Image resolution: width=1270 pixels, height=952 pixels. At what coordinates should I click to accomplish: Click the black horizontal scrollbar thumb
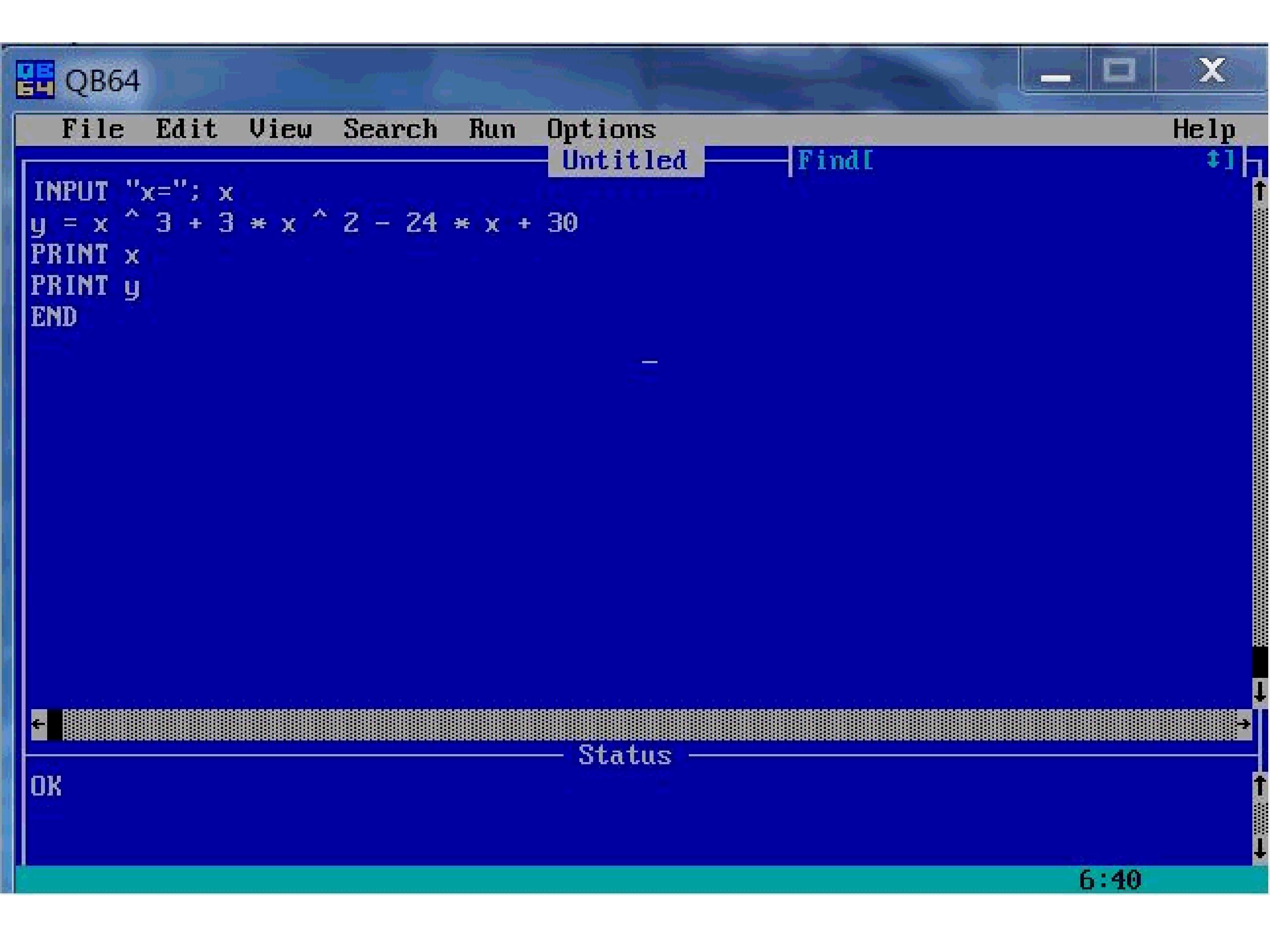55,724
